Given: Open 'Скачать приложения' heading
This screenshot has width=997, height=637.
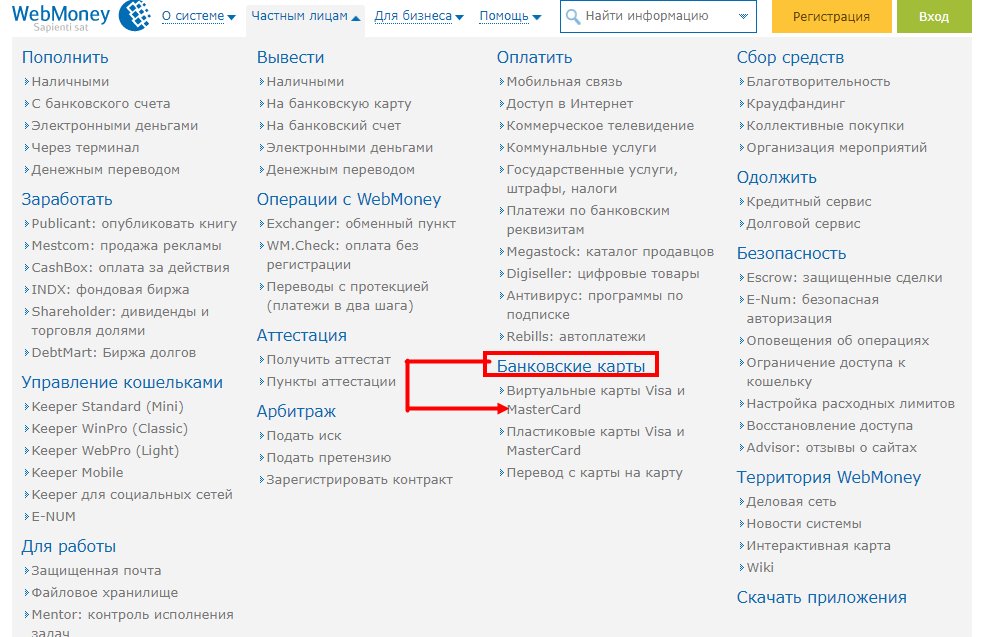Looking at the screenshot, I should 822,598.
